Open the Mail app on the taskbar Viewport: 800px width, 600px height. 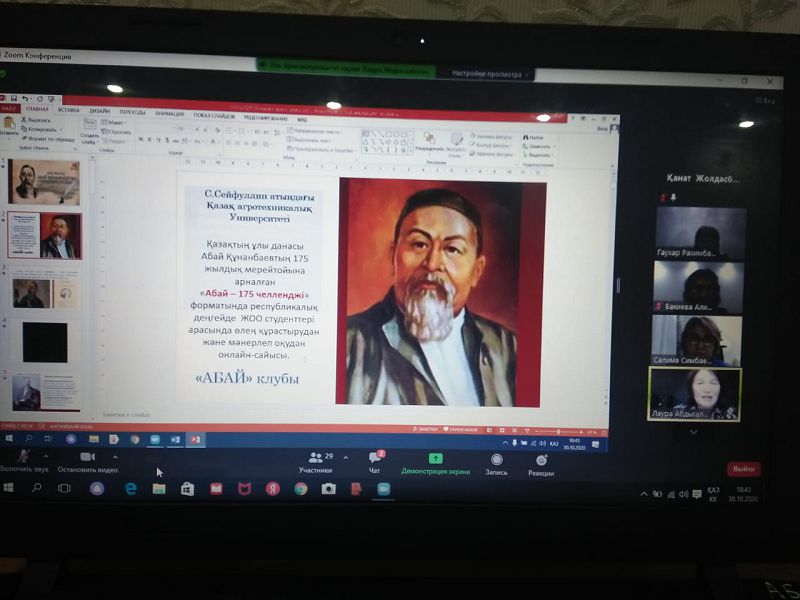tap(216, 489)
